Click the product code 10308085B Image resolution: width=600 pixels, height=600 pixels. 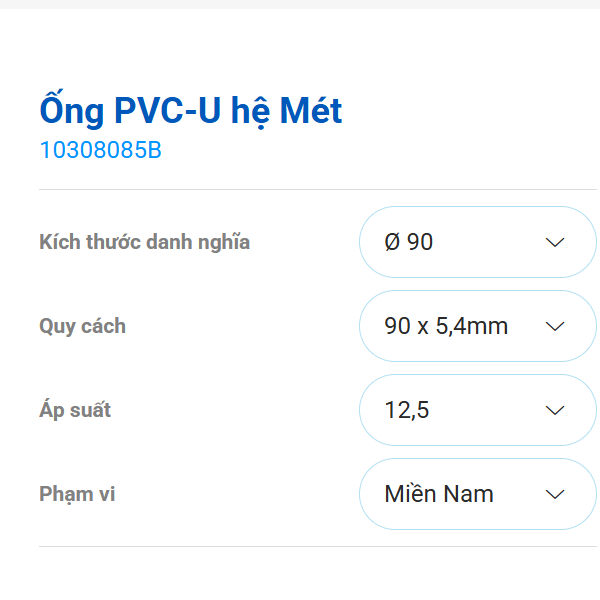(x=100, y=151)
